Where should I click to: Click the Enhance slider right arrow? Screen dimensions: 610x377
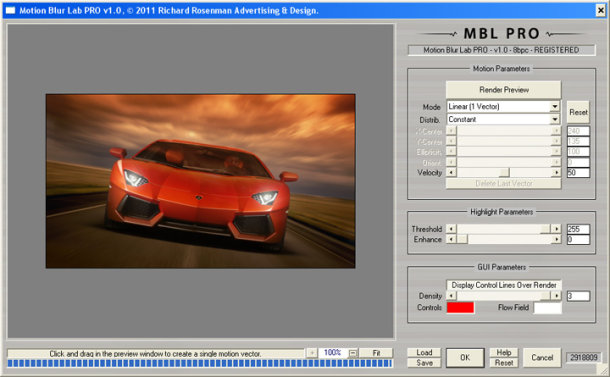tap(556, 239)
